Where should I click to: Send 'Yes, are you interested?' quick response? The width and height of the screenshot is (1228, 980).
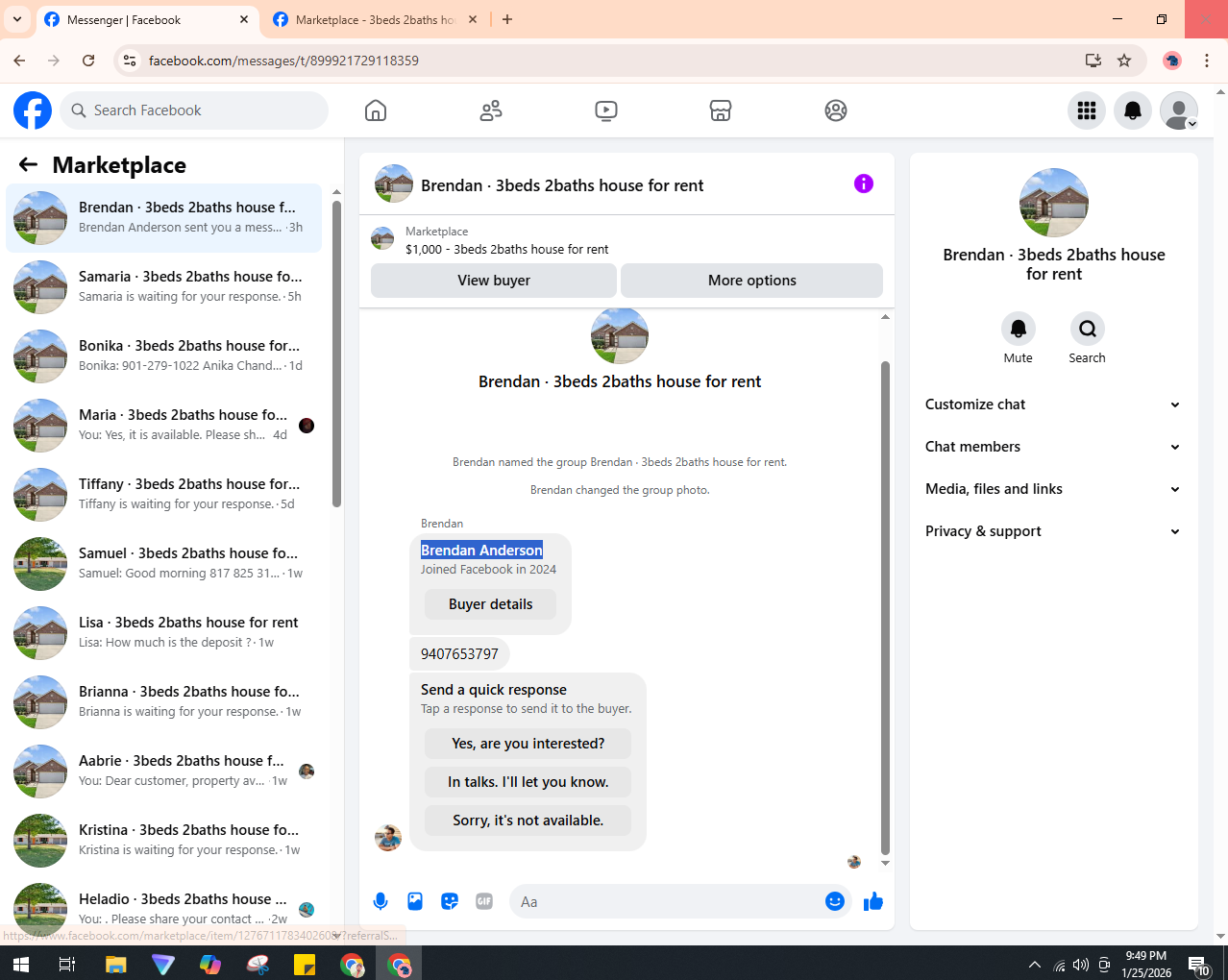tap(528, 744)
